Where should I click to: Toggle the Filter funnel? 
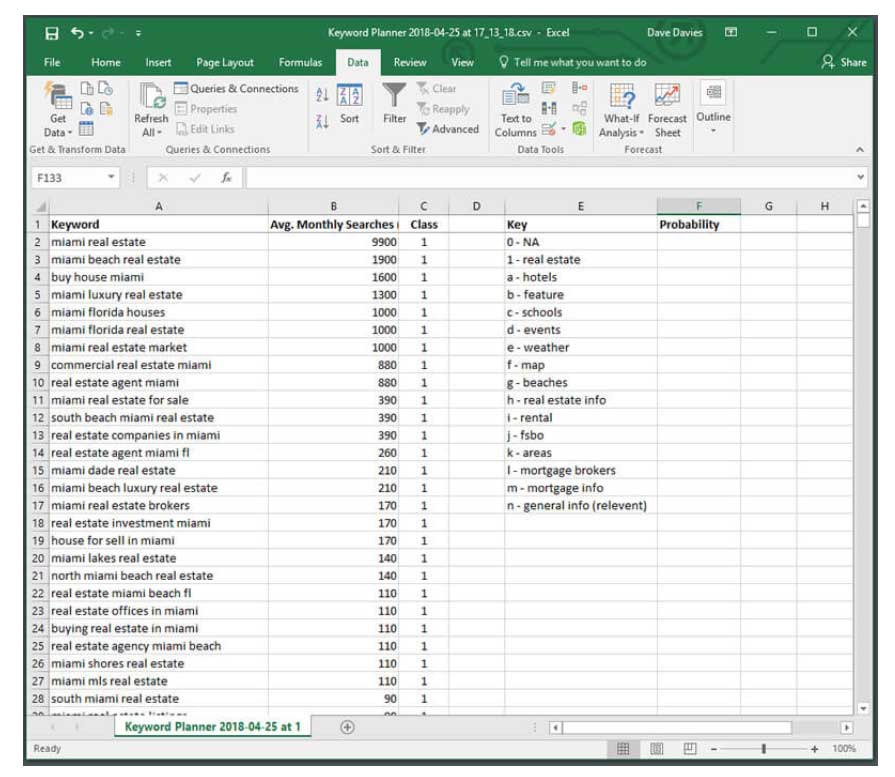(394, 104)
